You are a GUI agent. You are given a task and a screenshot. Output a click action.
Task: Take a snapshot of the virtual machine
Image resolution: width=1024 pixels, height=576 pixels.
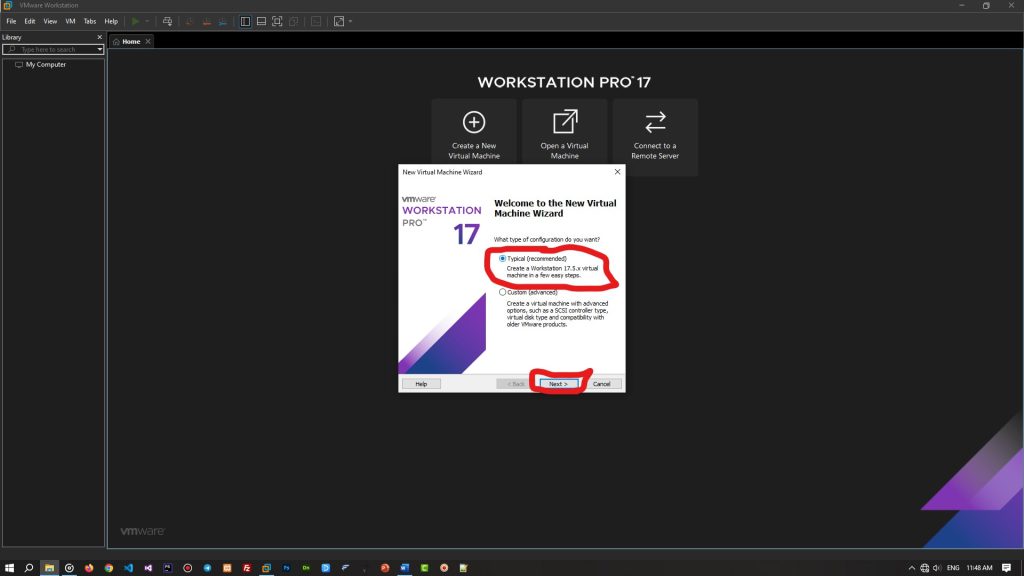coord(188,20)
